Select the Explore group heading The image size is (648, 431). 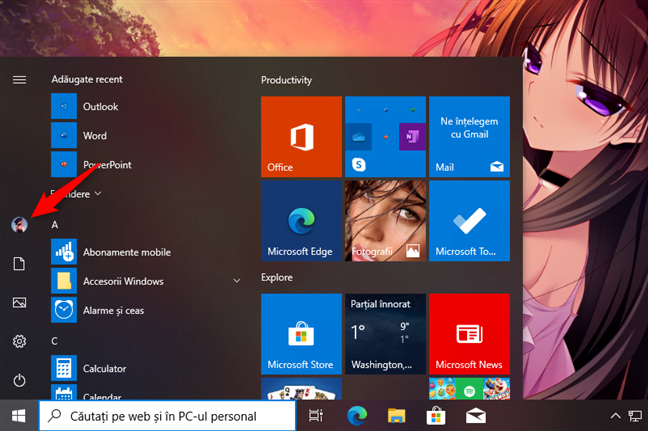[x=276, y=277]
